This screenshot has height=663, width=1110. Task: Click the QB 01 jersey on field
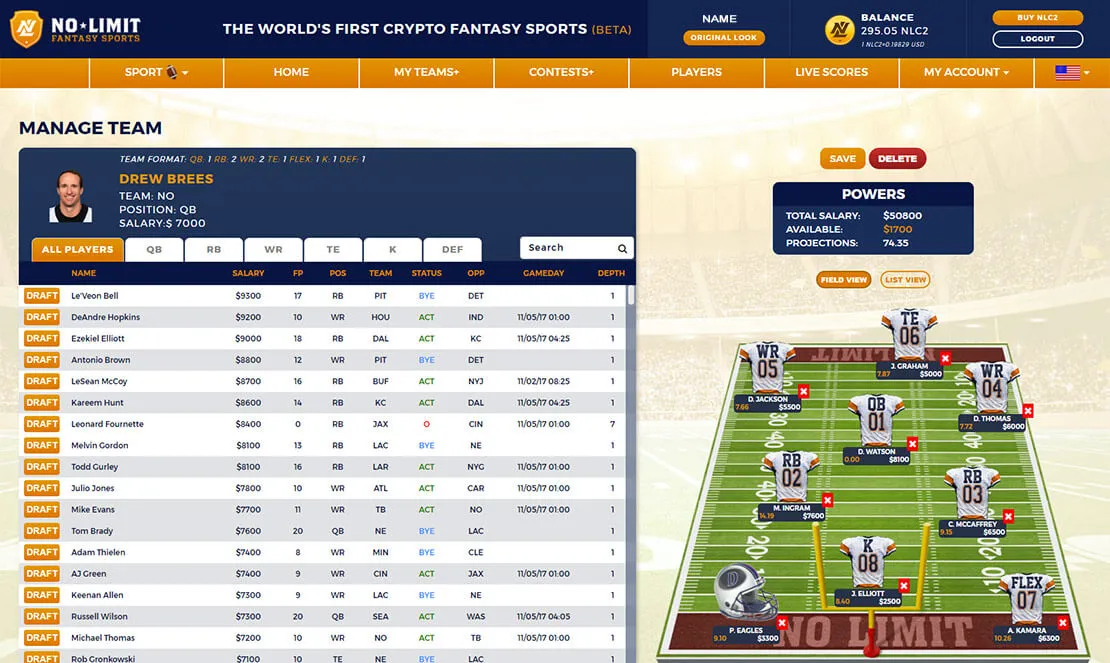[876, 419]
